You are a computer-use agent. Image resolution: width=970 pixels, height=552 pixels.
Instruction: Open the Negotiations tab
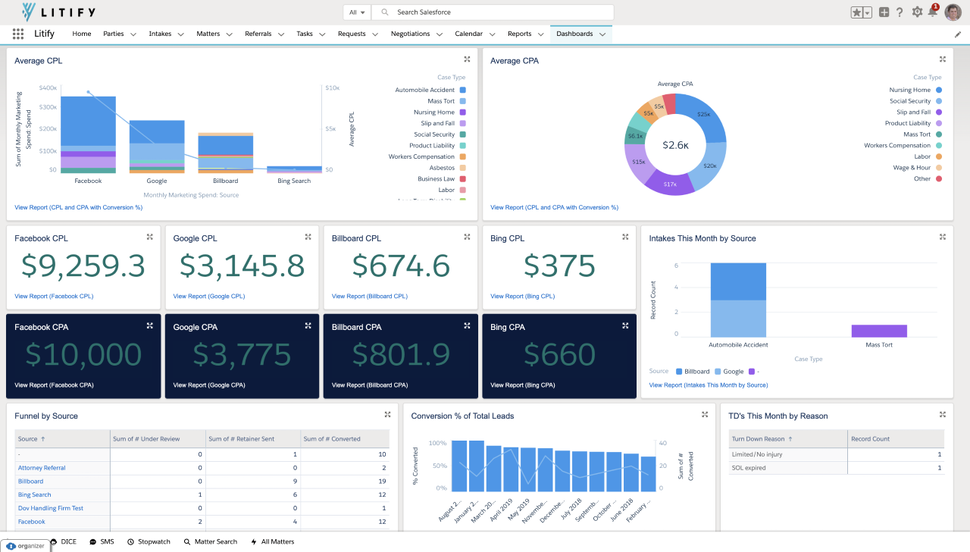tap(410, 34)
